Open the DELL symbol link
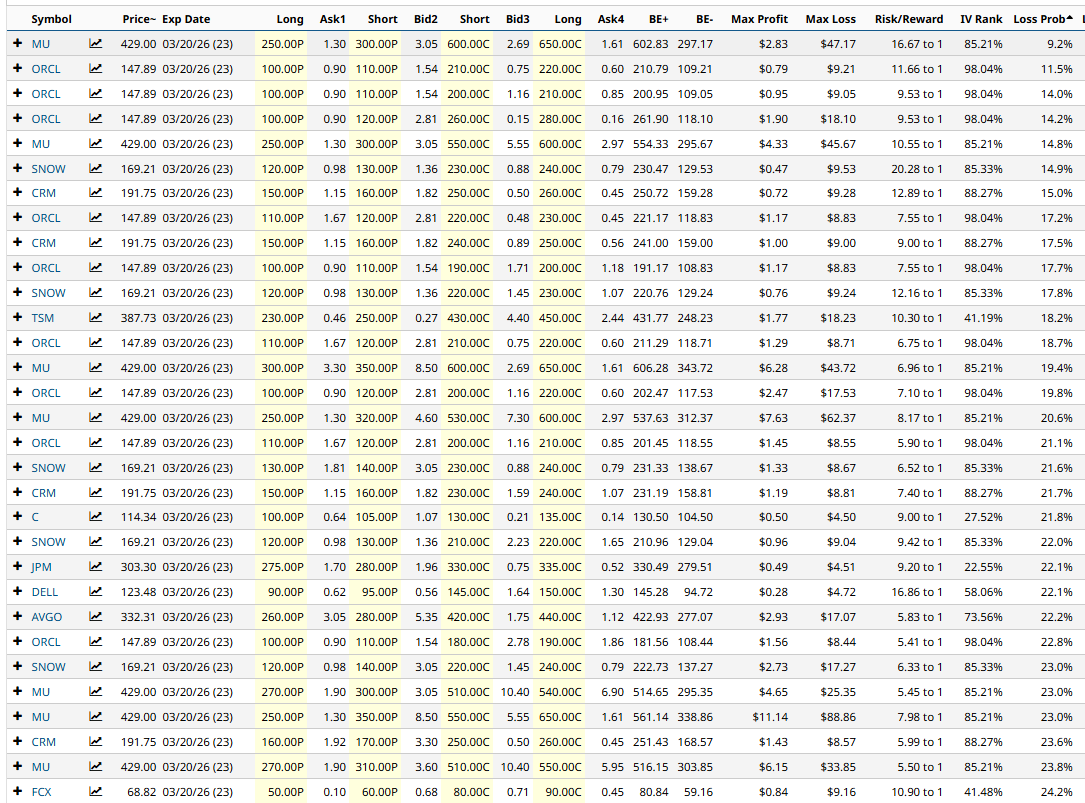Screen dimensions: 1085x803 (x=44, y=592)
